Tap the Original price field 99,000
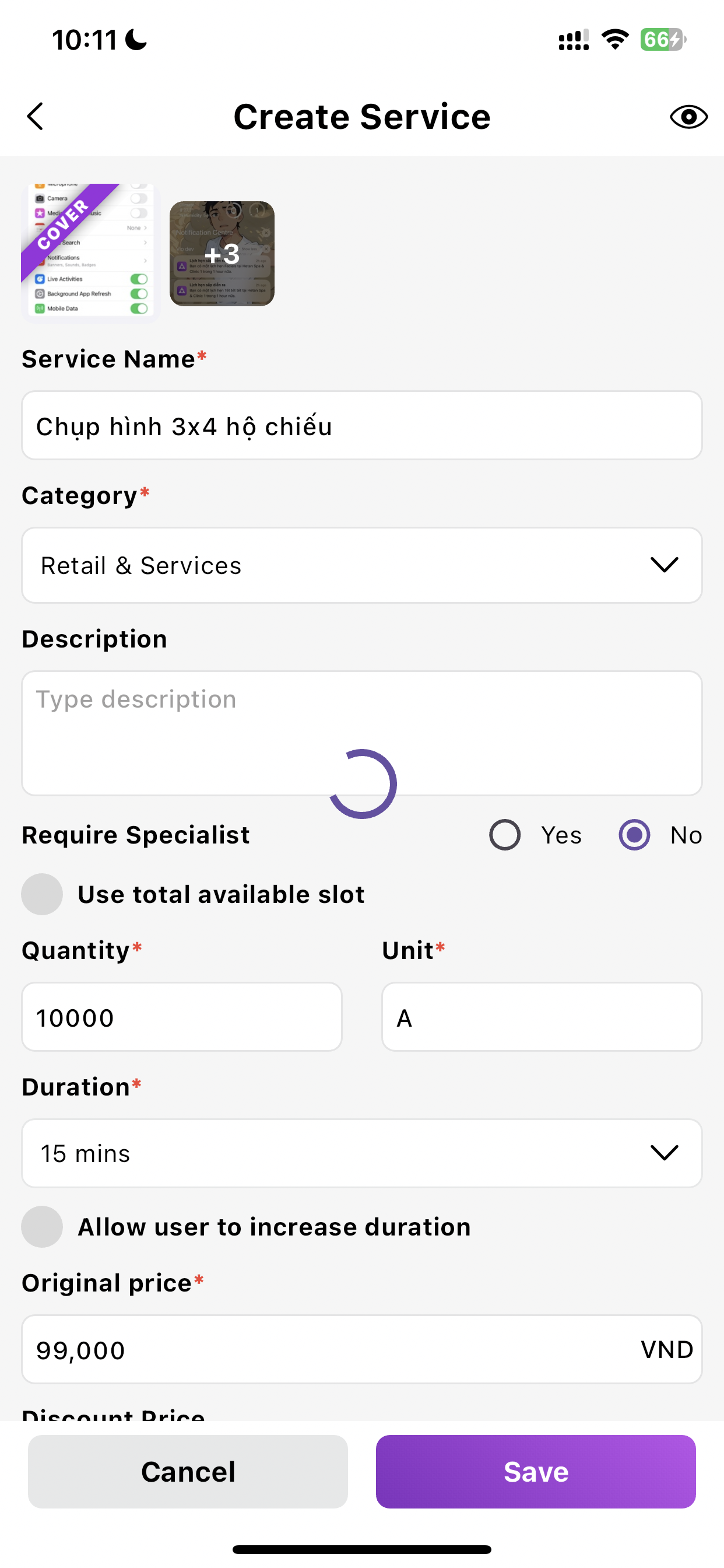 point(329,1349)
